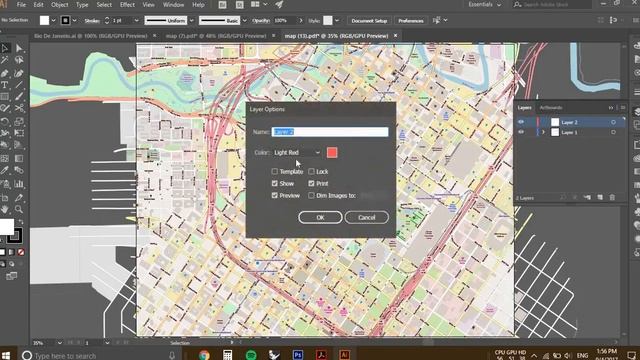Select the Type tool
Image resolution: width=640 pixels, height=360 pixels.
click(5, 85)
